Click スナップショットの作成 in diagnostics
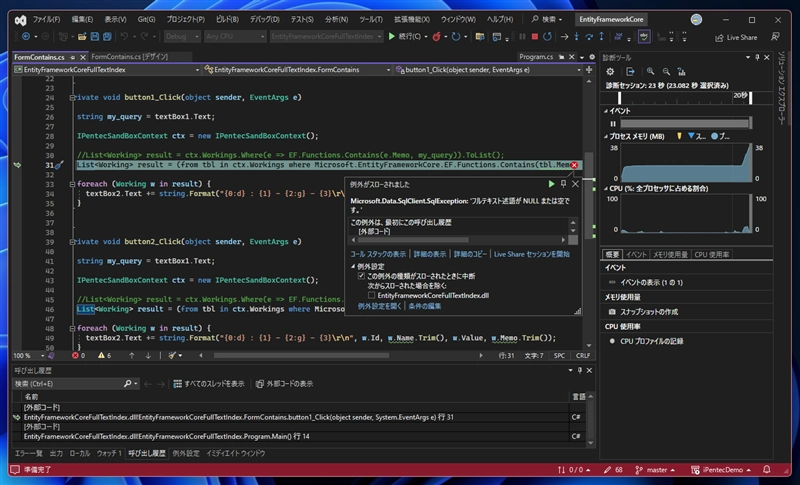 click(x=649, y=312)
